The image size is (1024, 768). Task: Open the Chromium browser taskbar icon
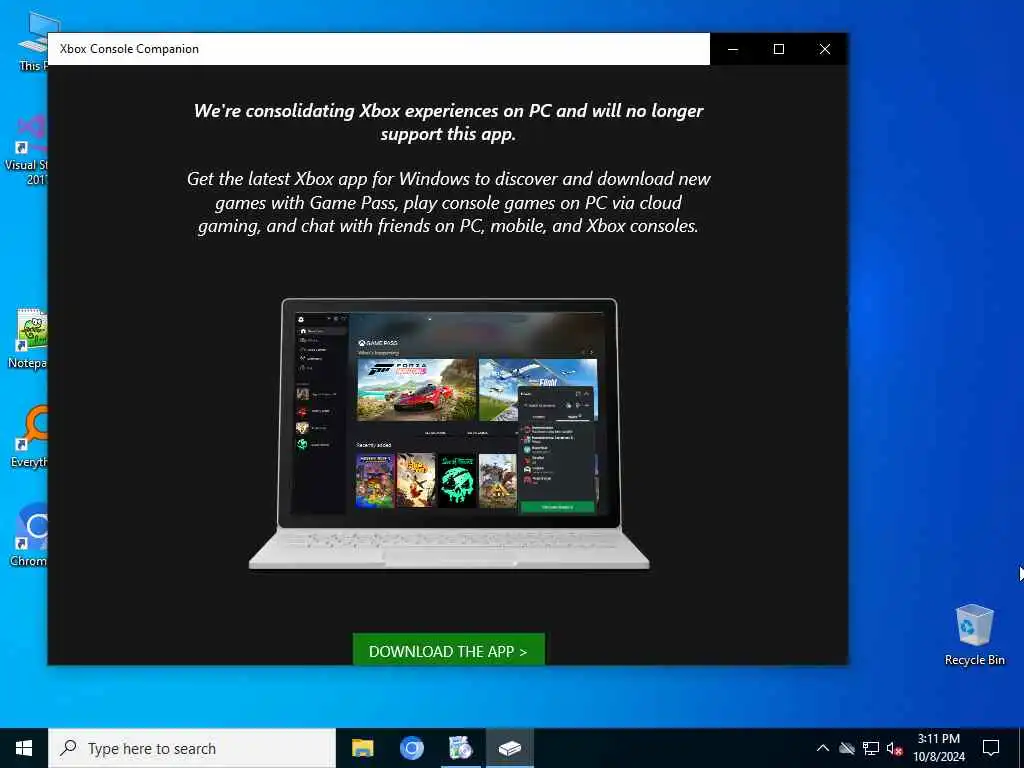[411, 748]
